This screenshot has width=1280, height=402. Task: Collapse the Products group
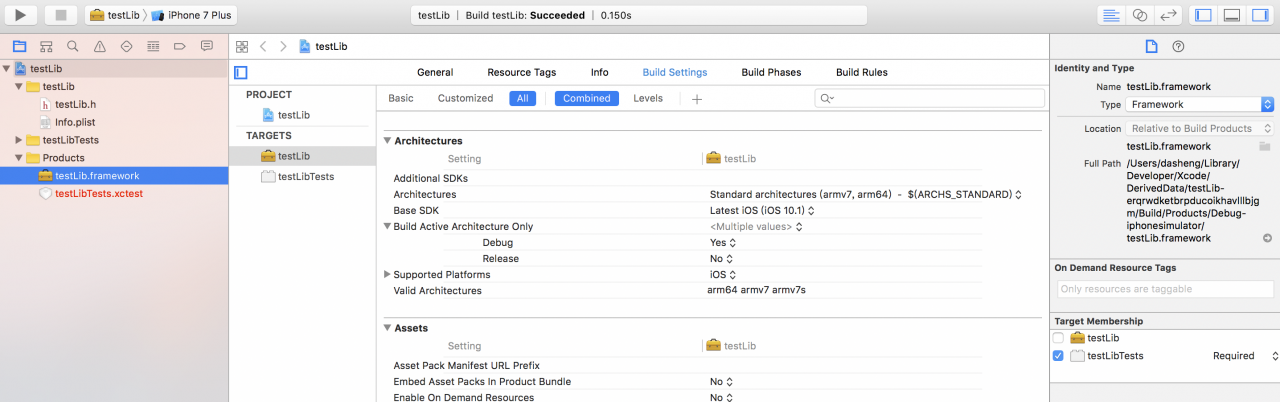pyautogui.click(x=19, y=158)
